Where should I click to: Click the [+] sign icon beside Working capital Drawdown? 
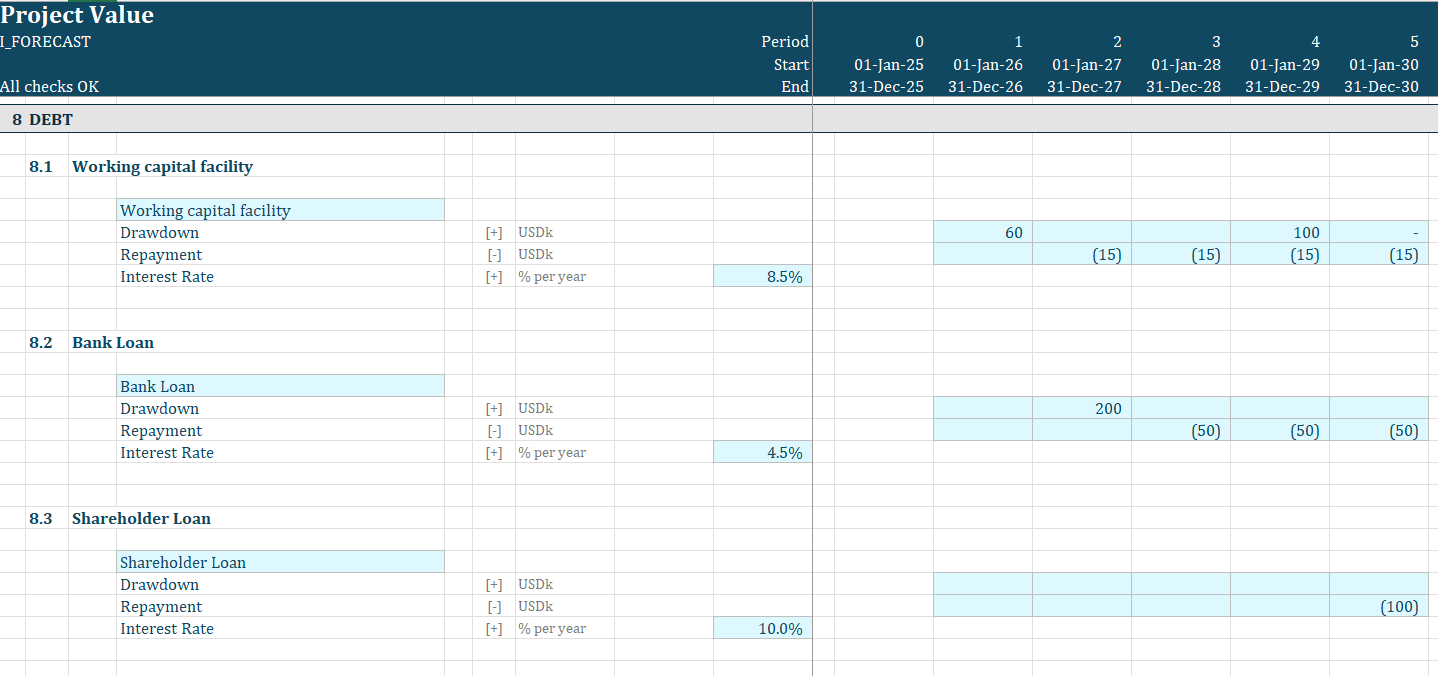493,232
